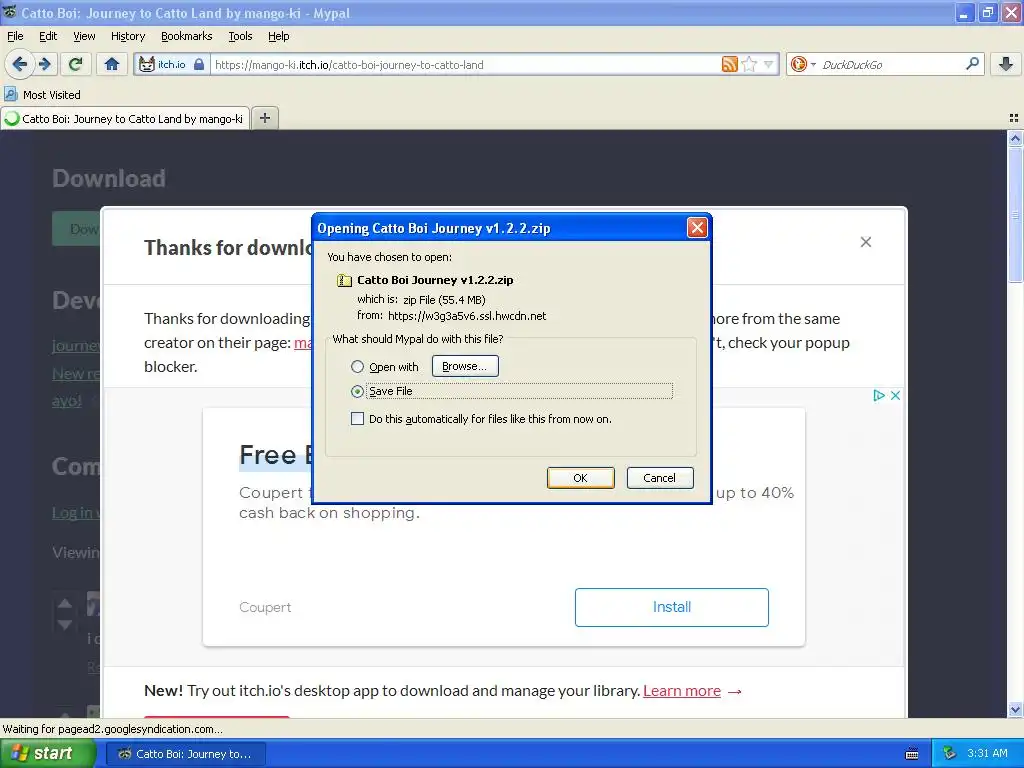The width and height of the screenshot is (1024, 768).
Task: Click the page scrollbar down arrow
Action: coord(1015,709)
